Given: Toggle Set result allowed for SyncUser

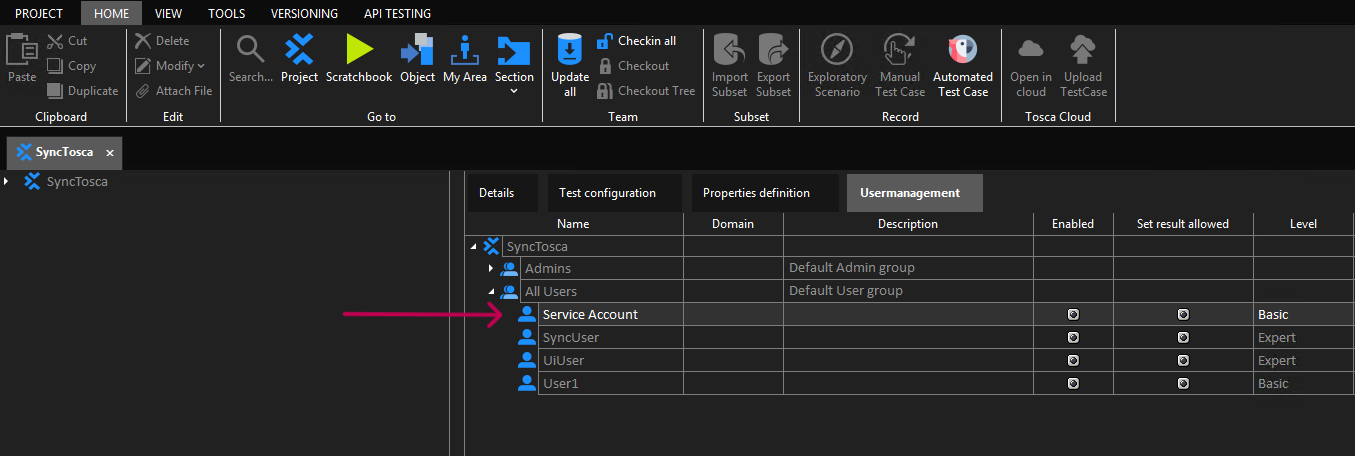Looking at the screenshot, I should pos(1183,338).
